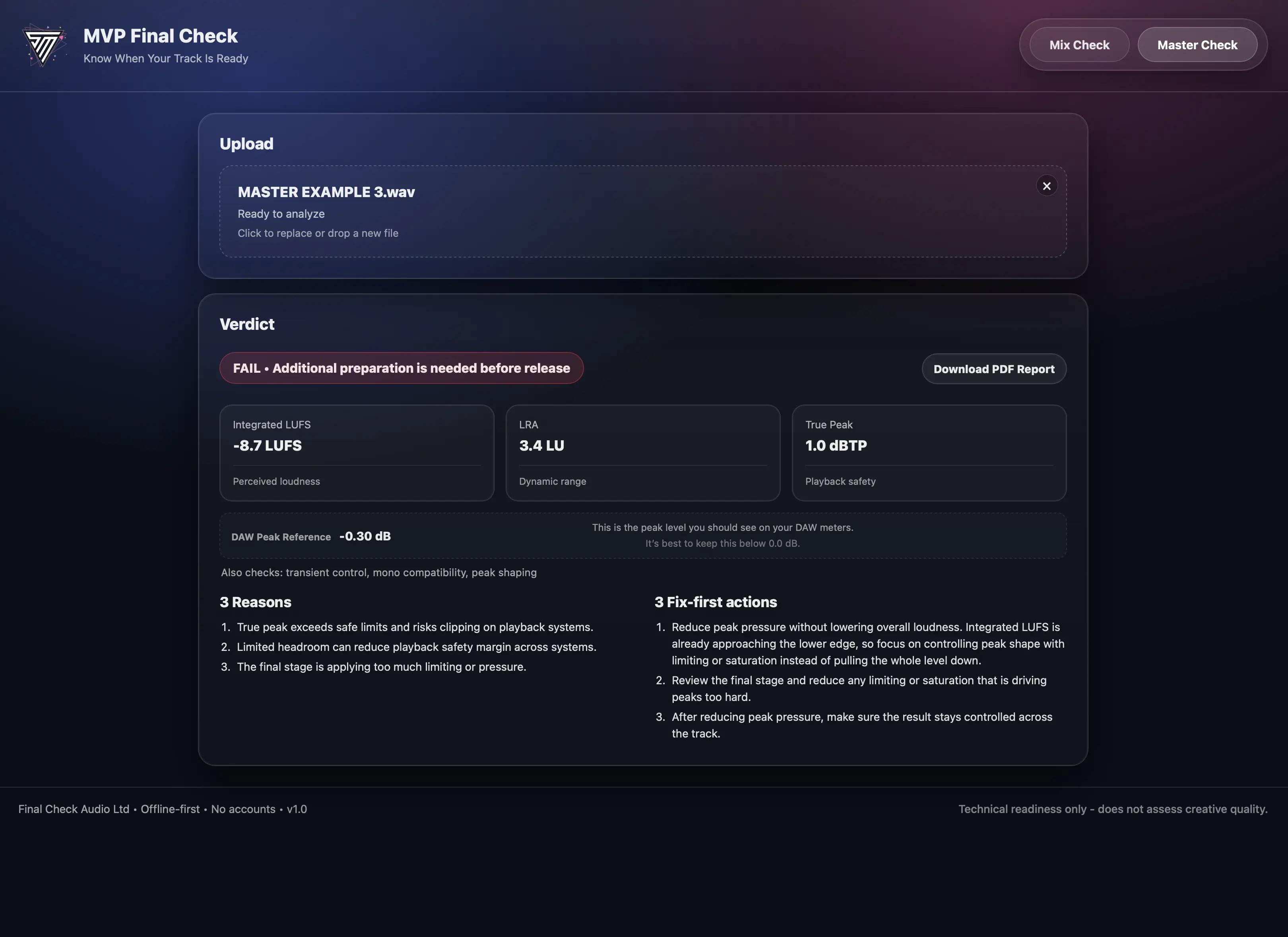Click the MVP Final Check logo icon
Viewport: 1288px width, 937px height.
44,45
